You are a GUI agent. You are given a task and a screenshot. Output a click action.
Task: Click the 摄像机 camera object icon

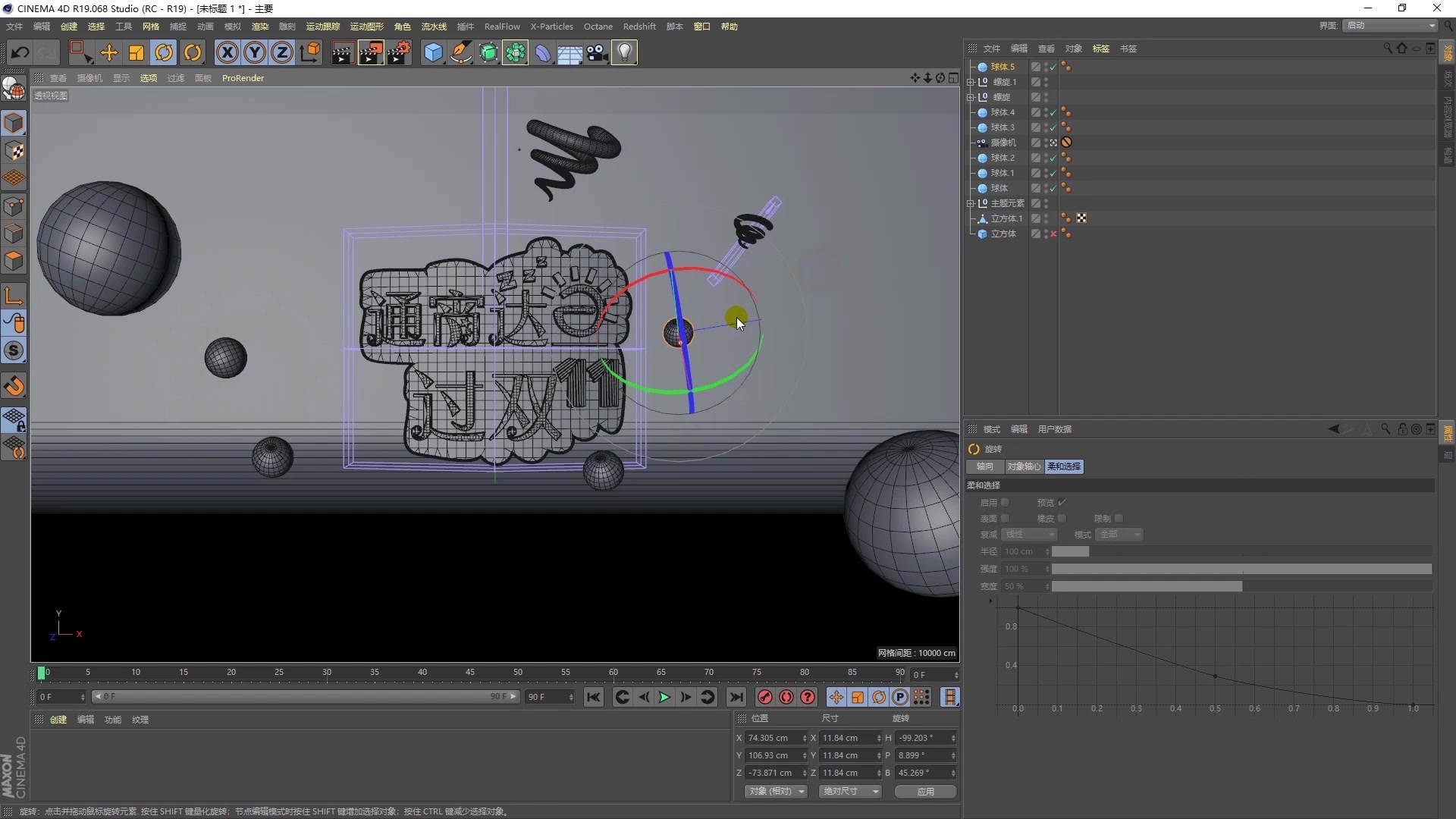pyautogui.click(x=983, y=143)
